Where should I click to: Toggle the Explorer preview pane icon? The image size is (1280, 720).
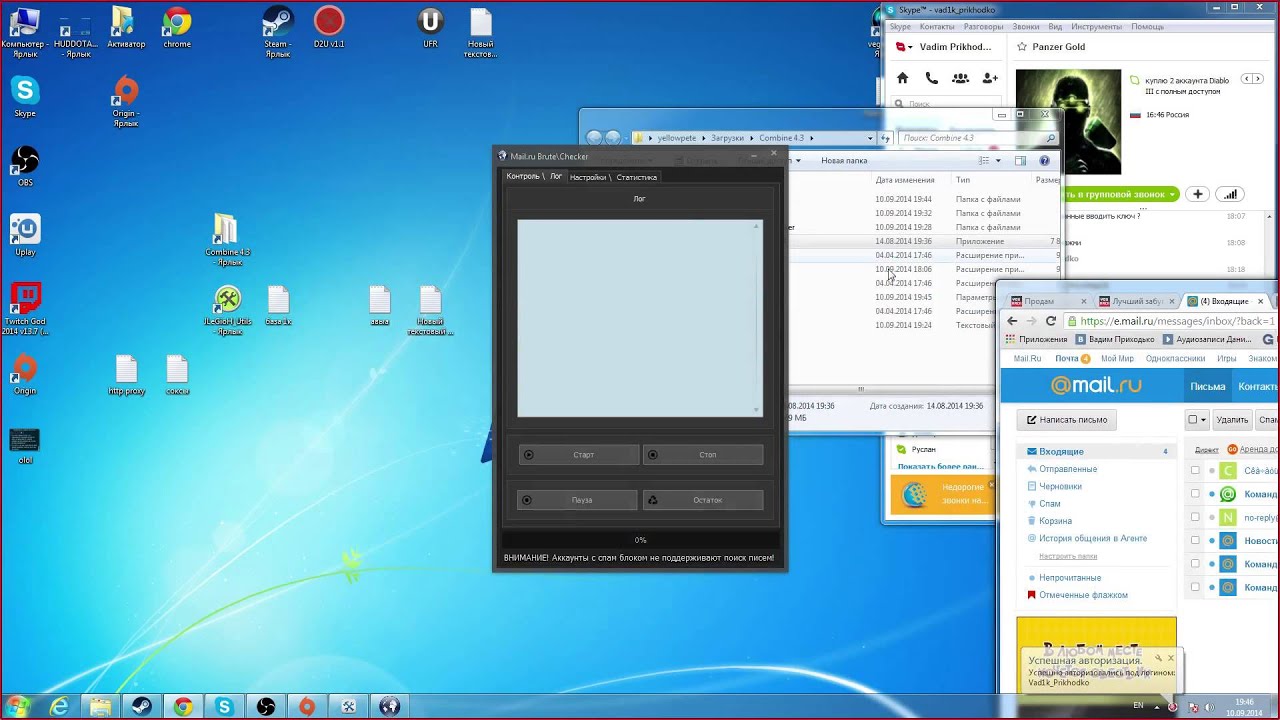[x=1020, y=160]
